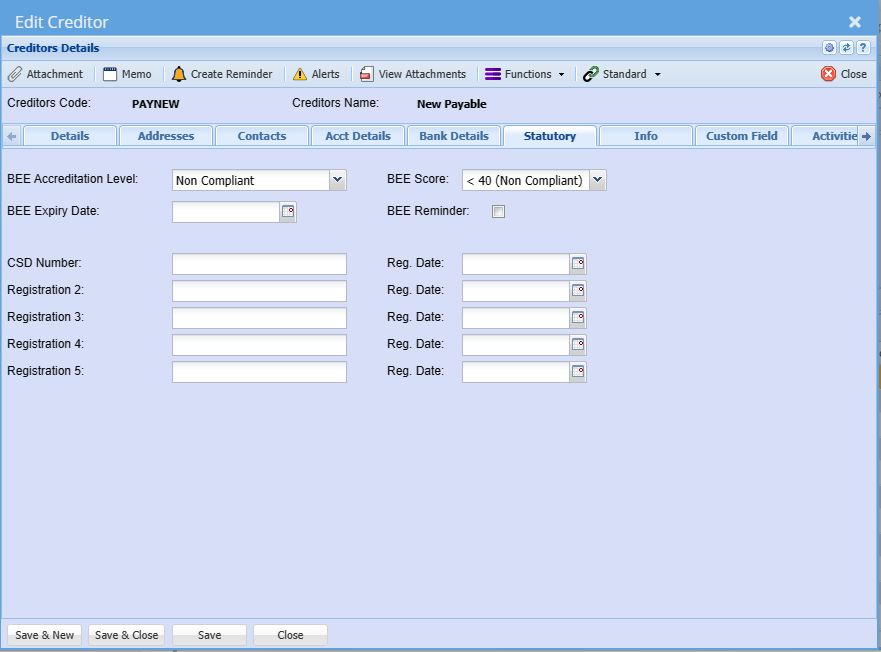Expand the BEE Score dropdown

tap(597, 180)
